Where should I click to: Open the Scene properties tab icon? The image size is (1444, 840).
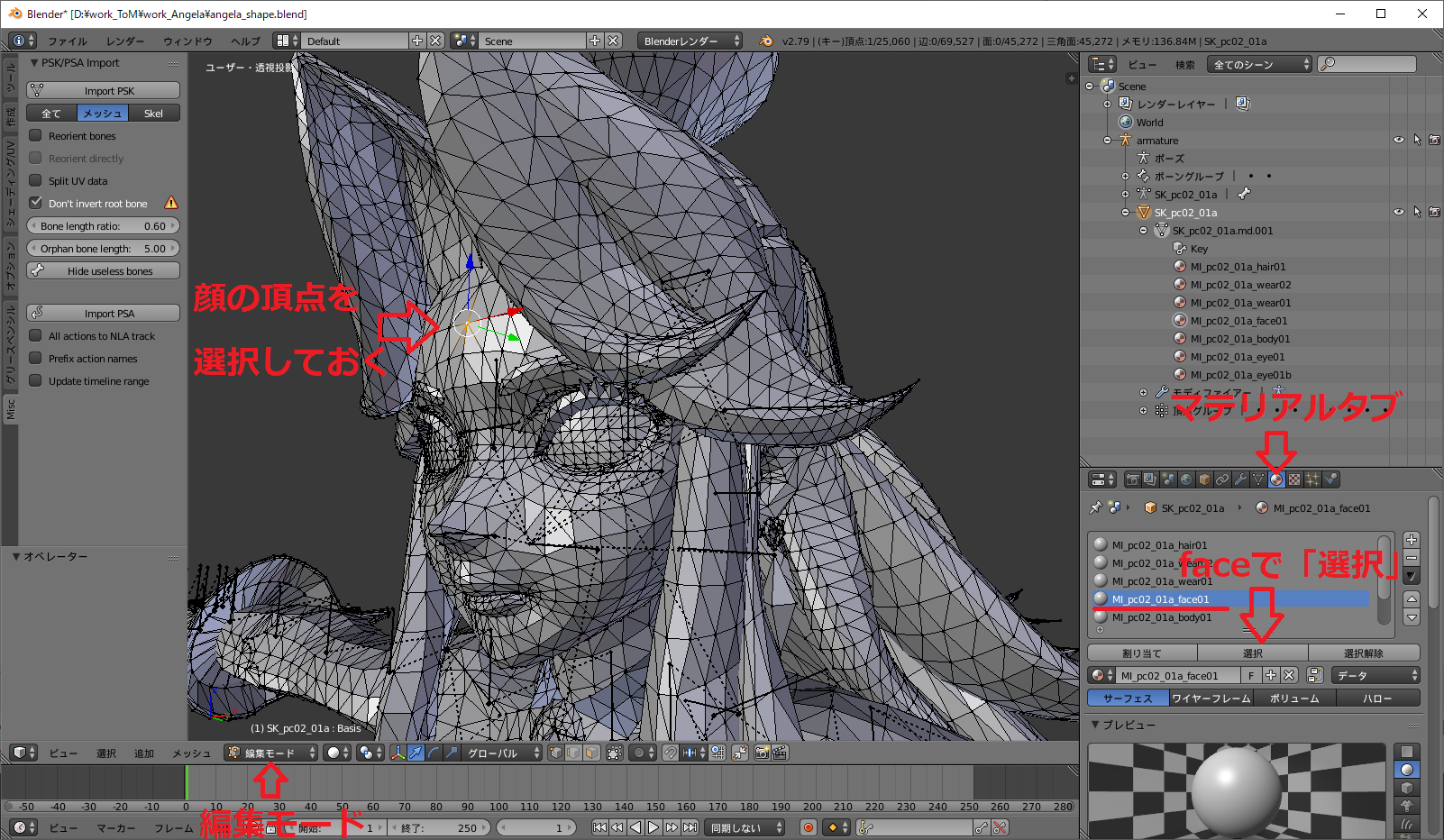[1168, 479]
